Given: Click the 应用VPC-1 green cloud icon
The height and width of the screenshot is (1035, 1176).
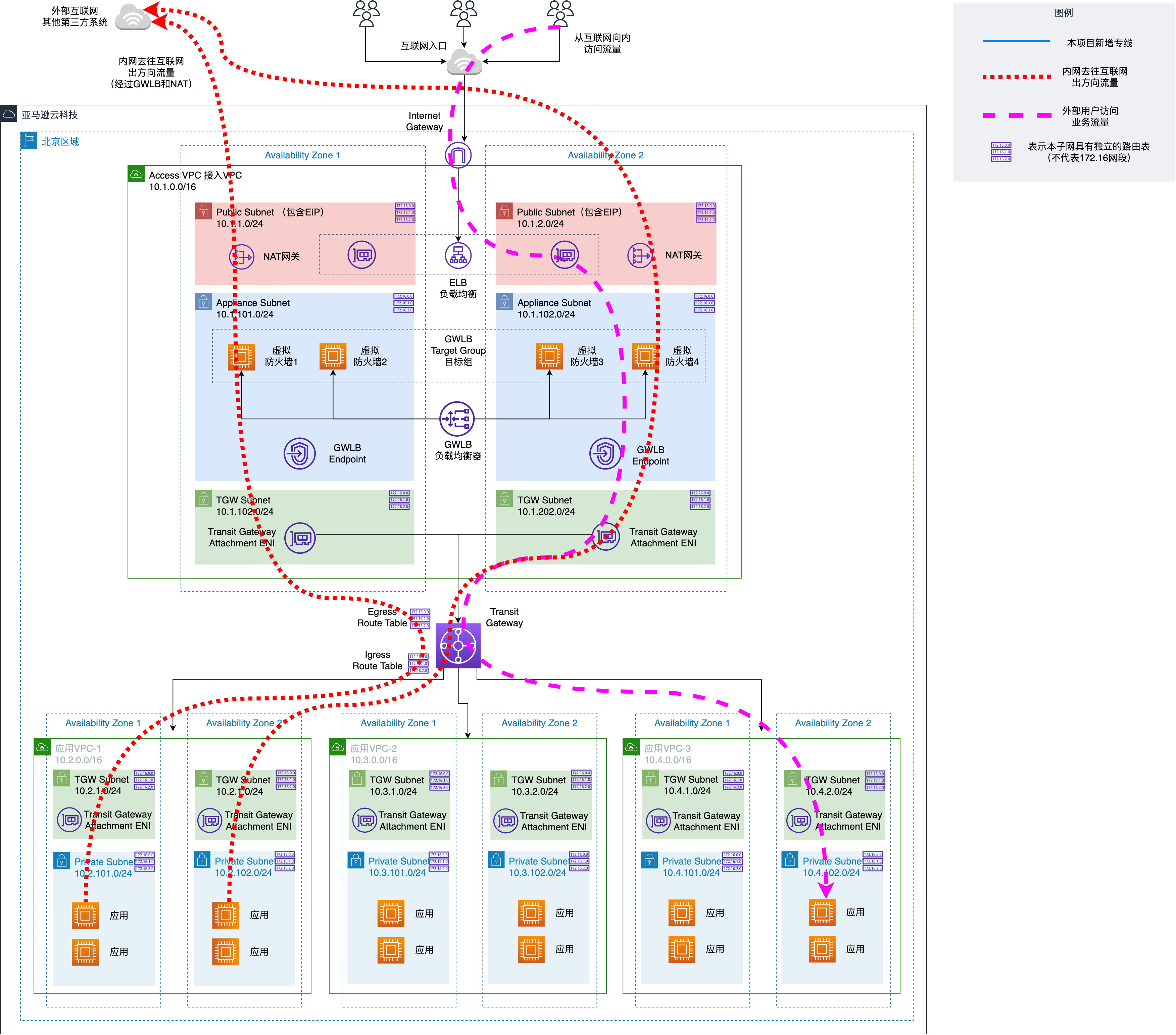Looking at the screenshot, I should point(42,747).
